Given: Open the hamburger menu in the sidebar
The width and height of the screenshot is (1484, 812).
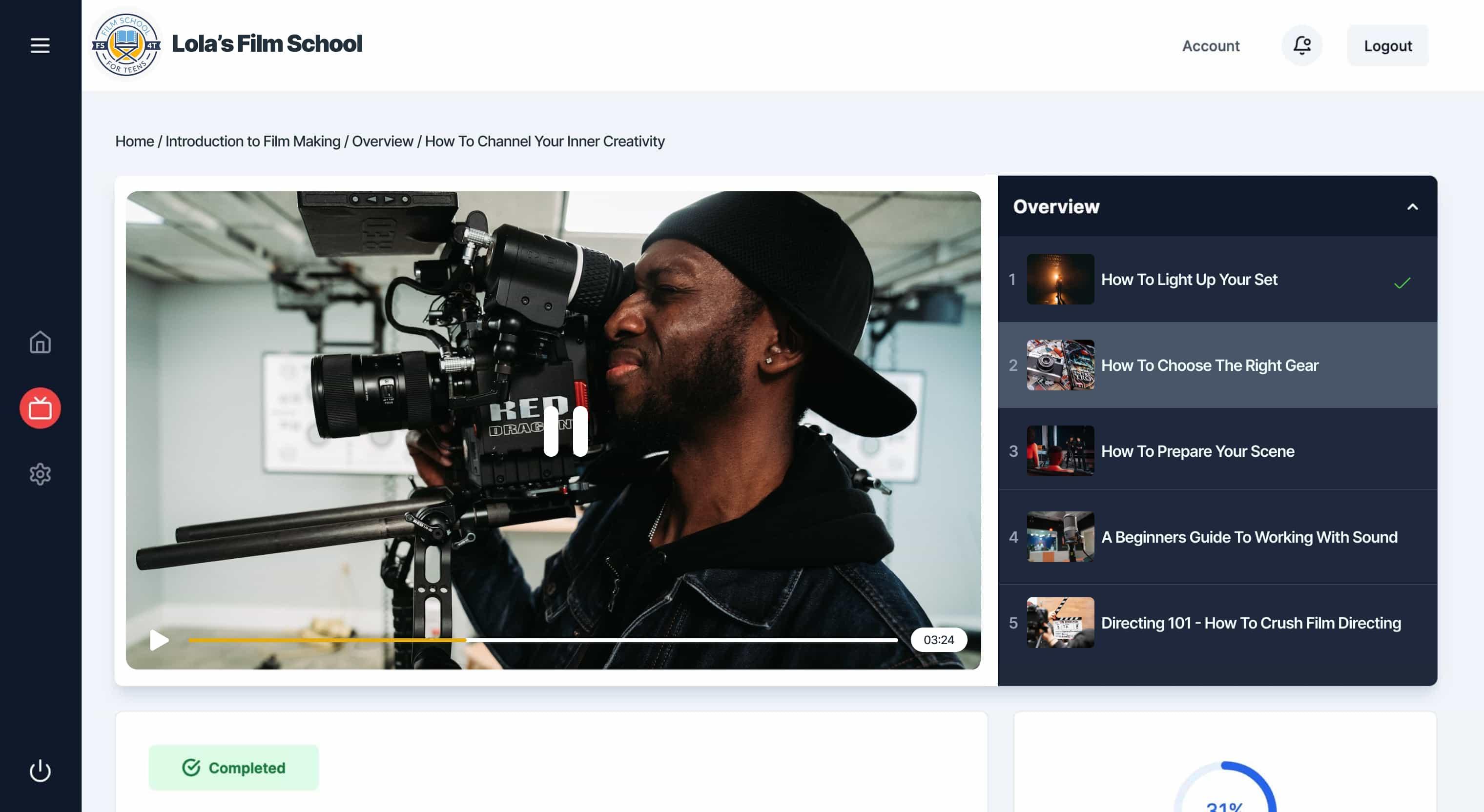Looking at the screenshot, I should (40, 45).
